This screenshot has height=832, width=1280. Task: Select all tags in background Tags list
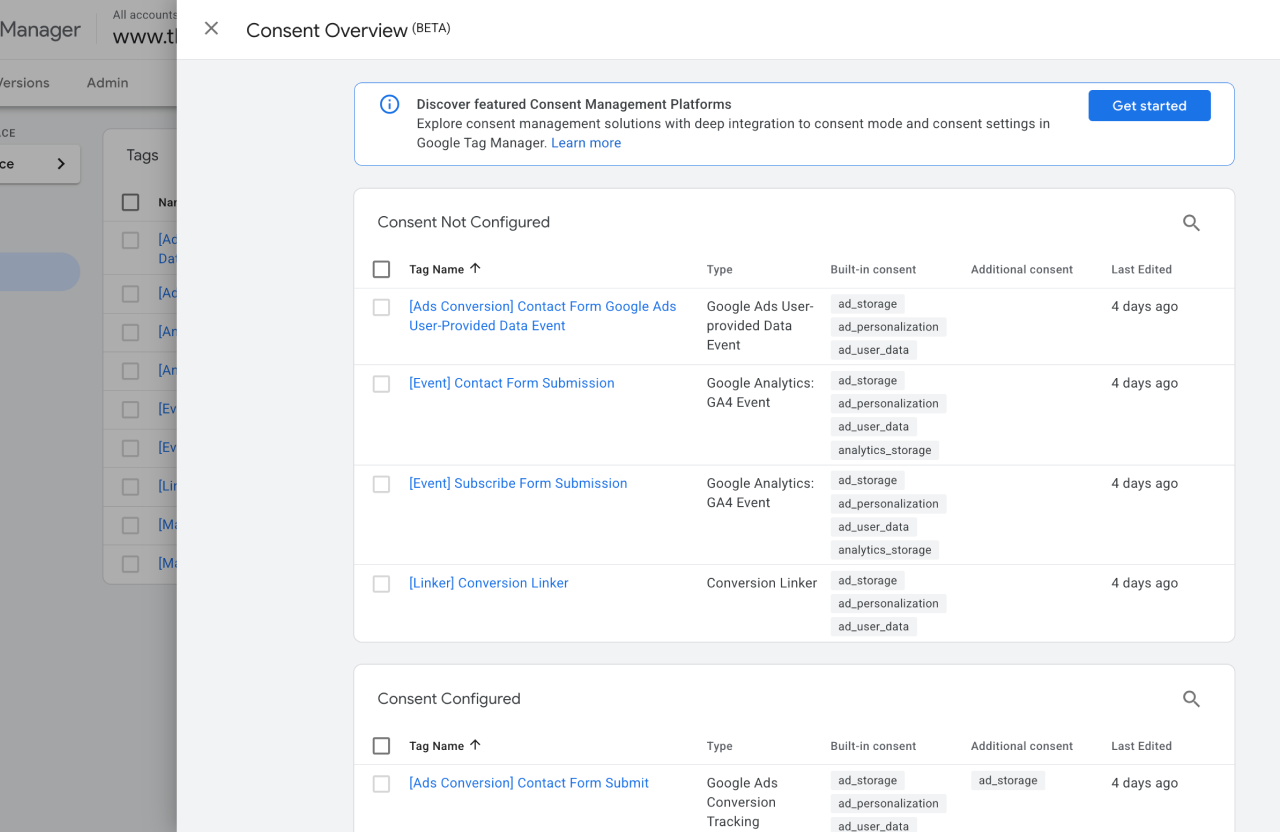(x=131, y=202)
